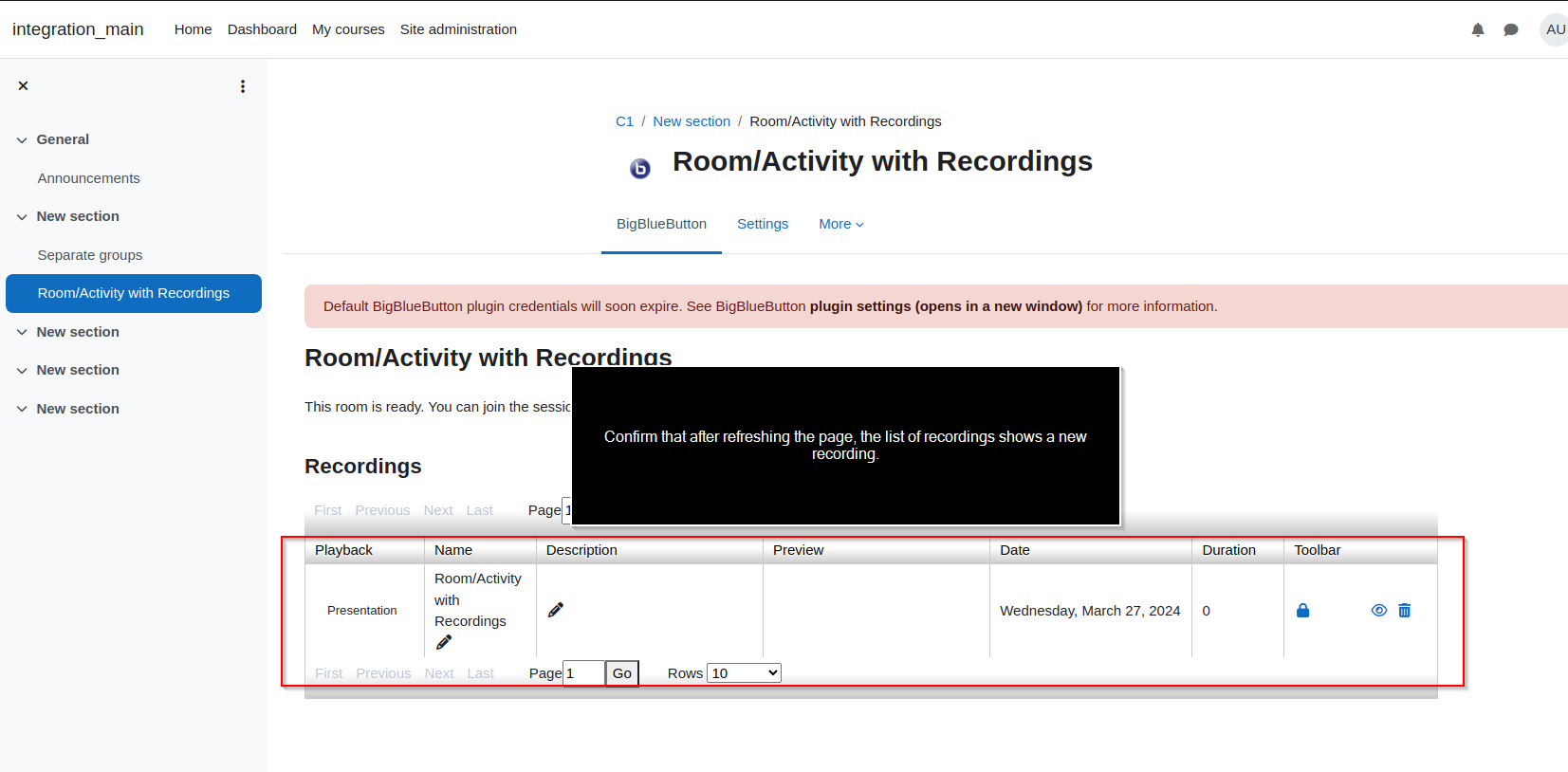Open the notifications bell icon
This screenshot has width=1568, height=772.
1477,29
